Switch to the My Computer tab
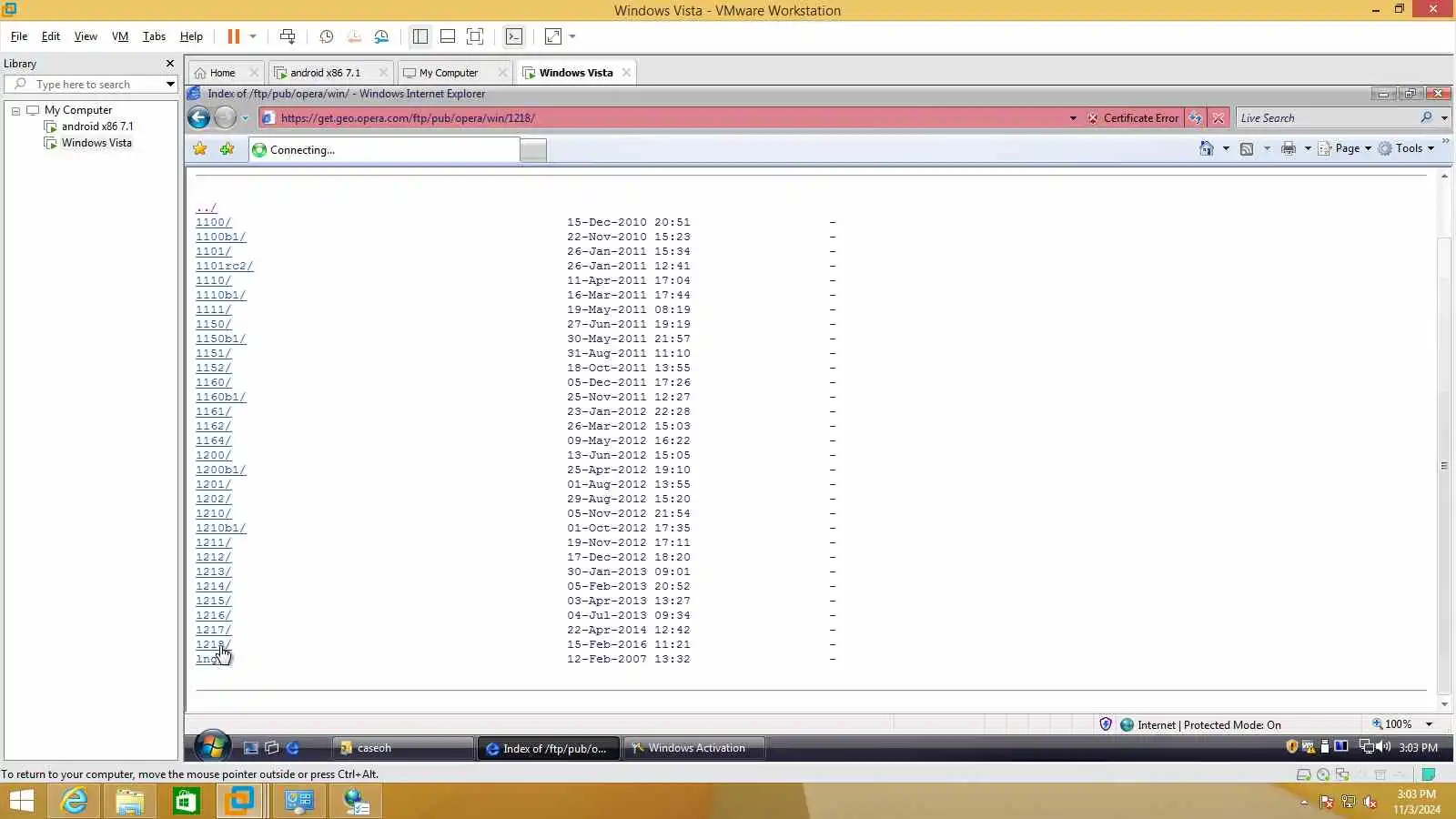The width and height of the screenshot is (1456, 819). (x=449, y=73)
